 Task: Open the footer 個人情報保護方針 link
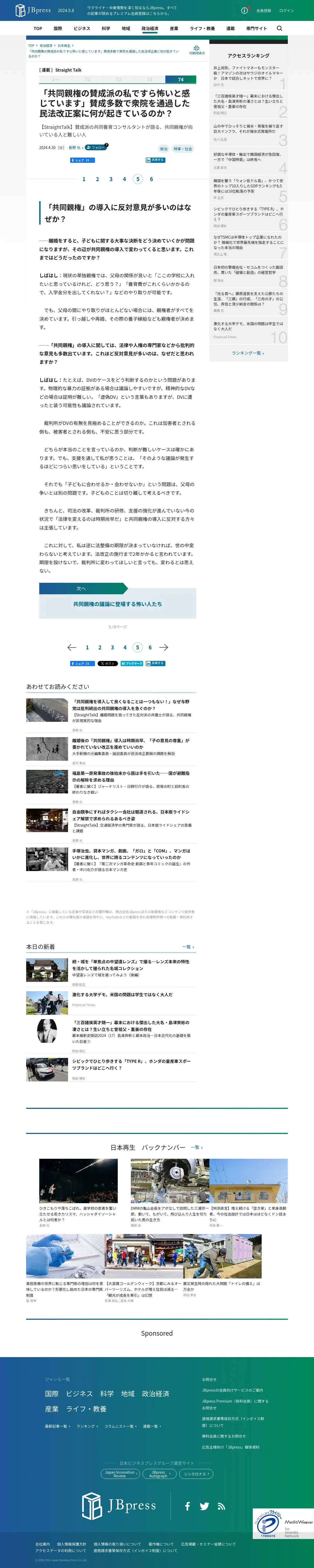point(72,1544)
